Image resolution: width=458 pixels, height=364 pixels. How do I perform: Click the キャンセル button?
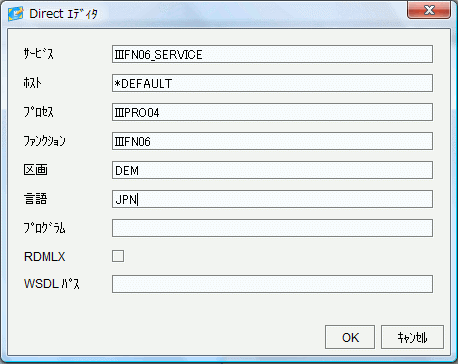click(412, 337)
